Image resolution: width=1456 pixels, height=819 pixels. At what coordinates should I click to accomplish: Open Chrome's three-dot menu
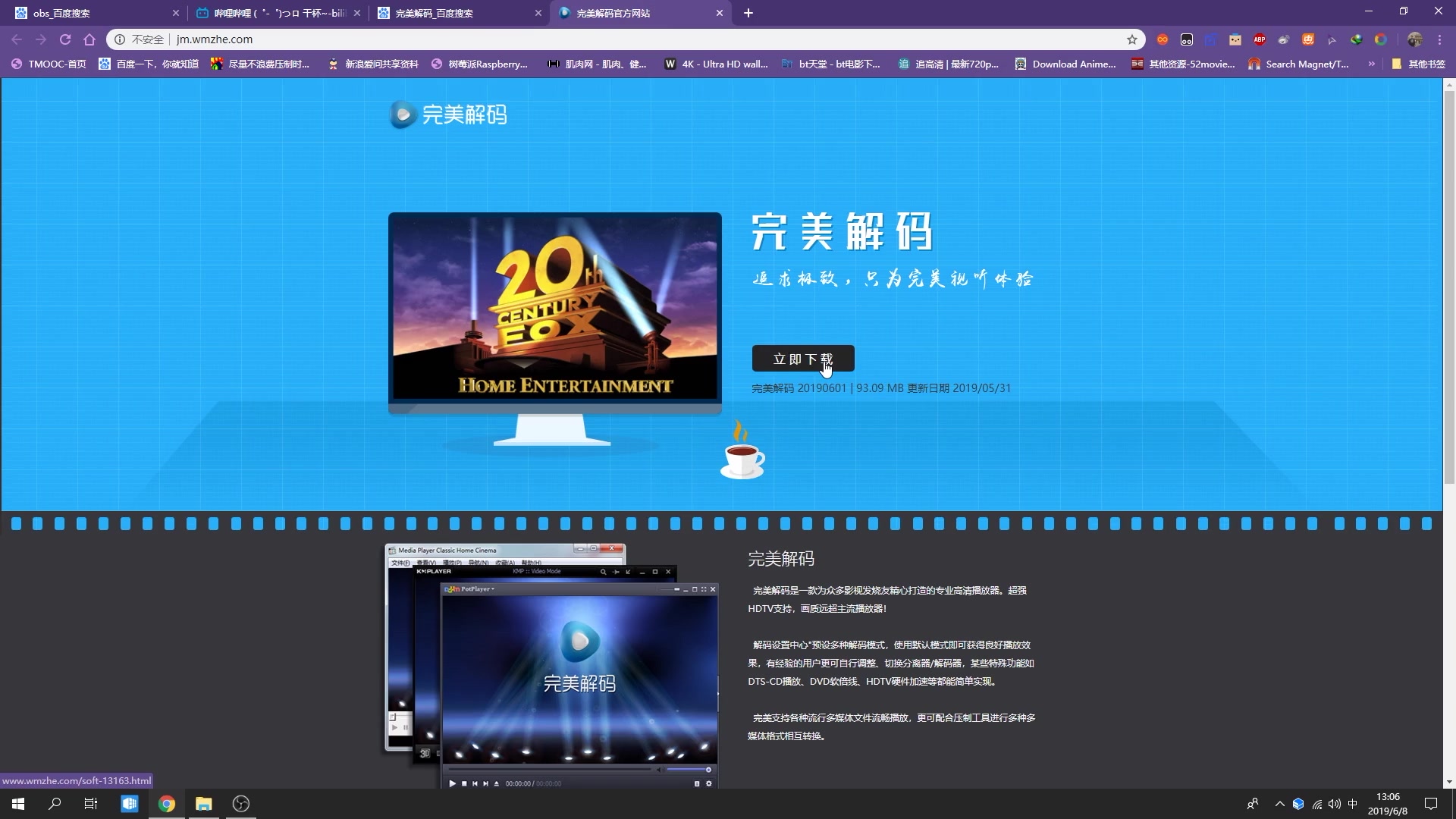1439,39
